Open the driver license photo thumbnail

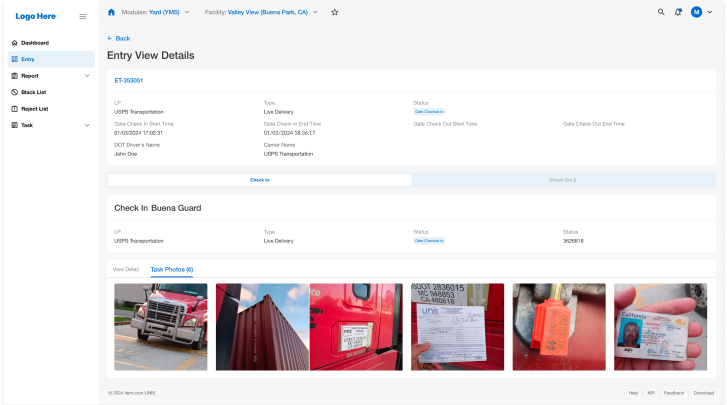[661, 327]
